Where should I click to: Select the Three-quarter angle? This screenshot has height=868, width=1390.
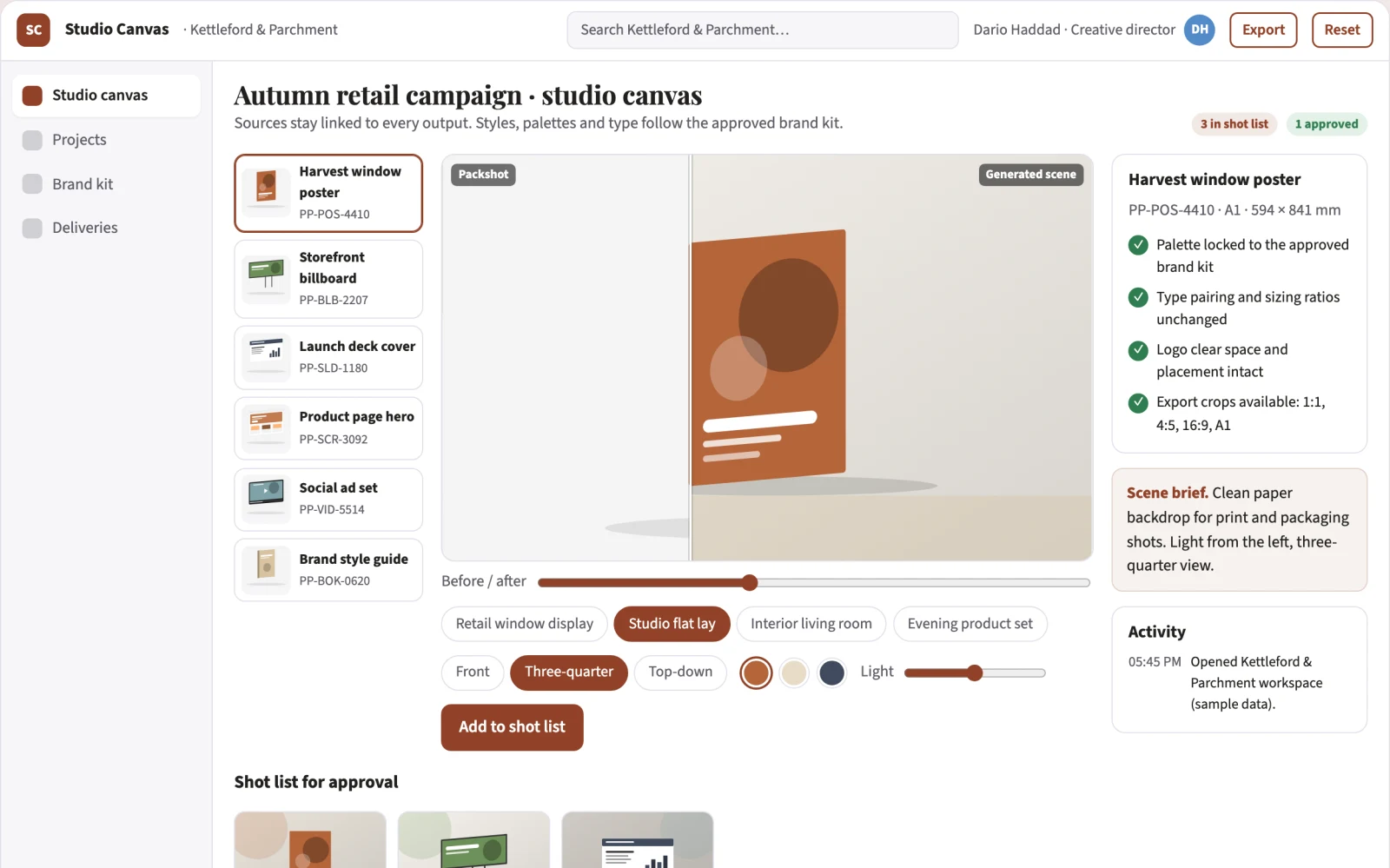pos(569,673)
